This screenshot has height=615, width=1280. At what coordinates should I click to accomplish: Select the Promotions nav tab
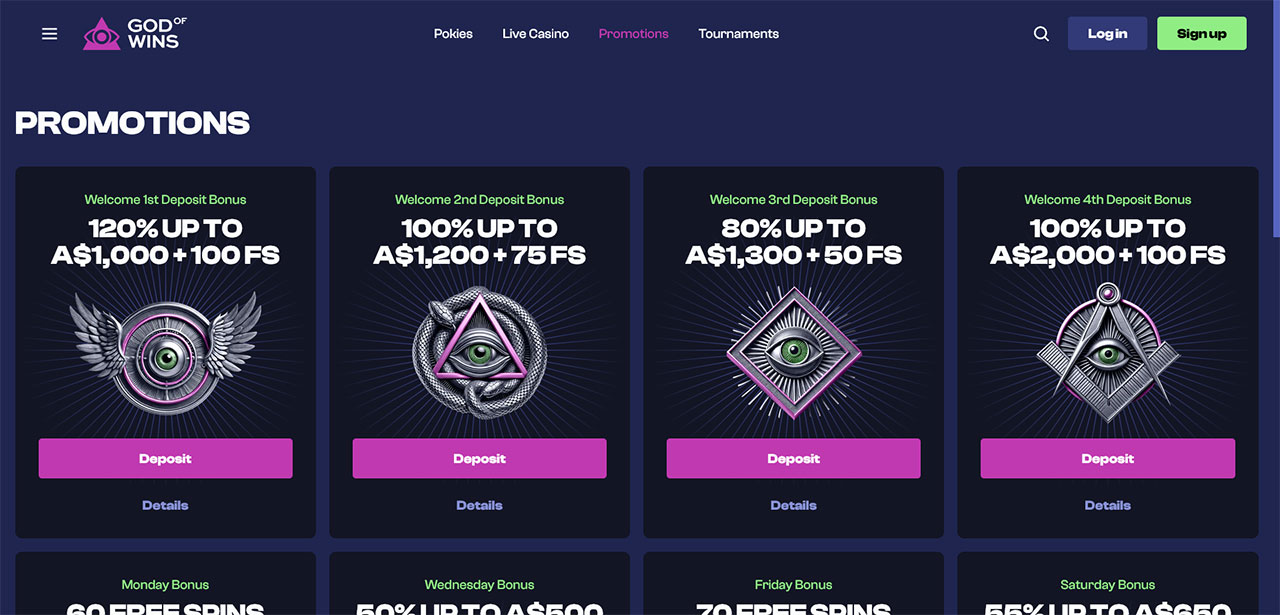pyautogui.click(x=633, y=33)
